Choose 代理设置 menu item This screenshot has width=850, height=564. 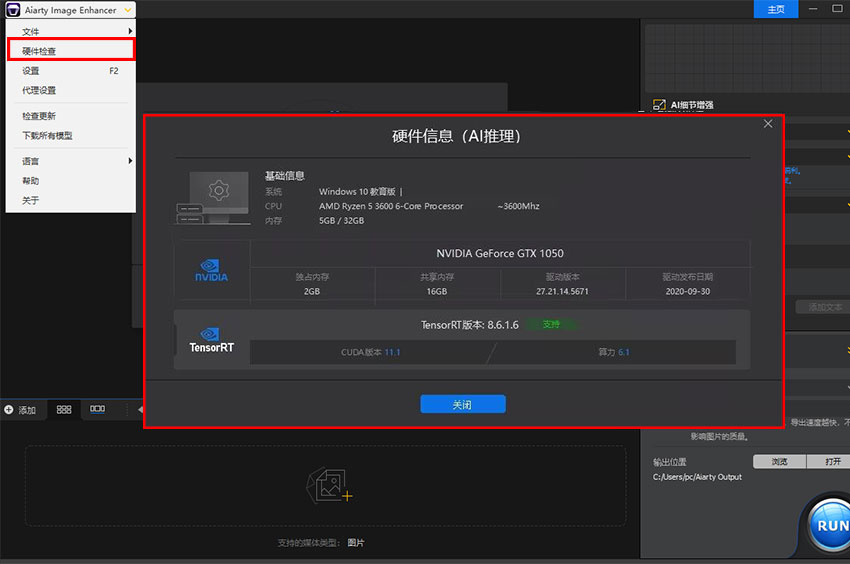(70, 90)
